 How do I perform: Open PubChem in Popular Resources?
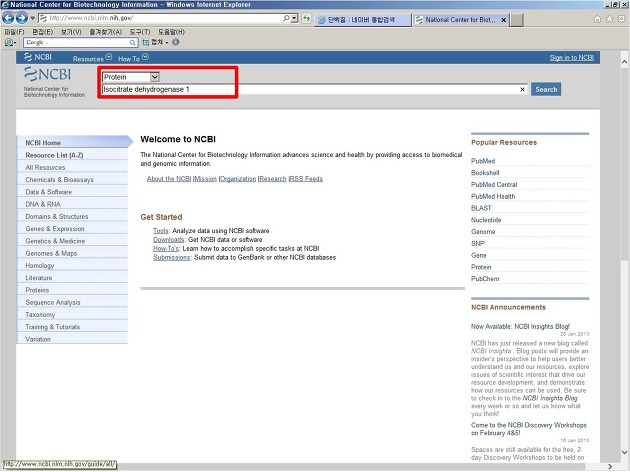pos(485,279)
